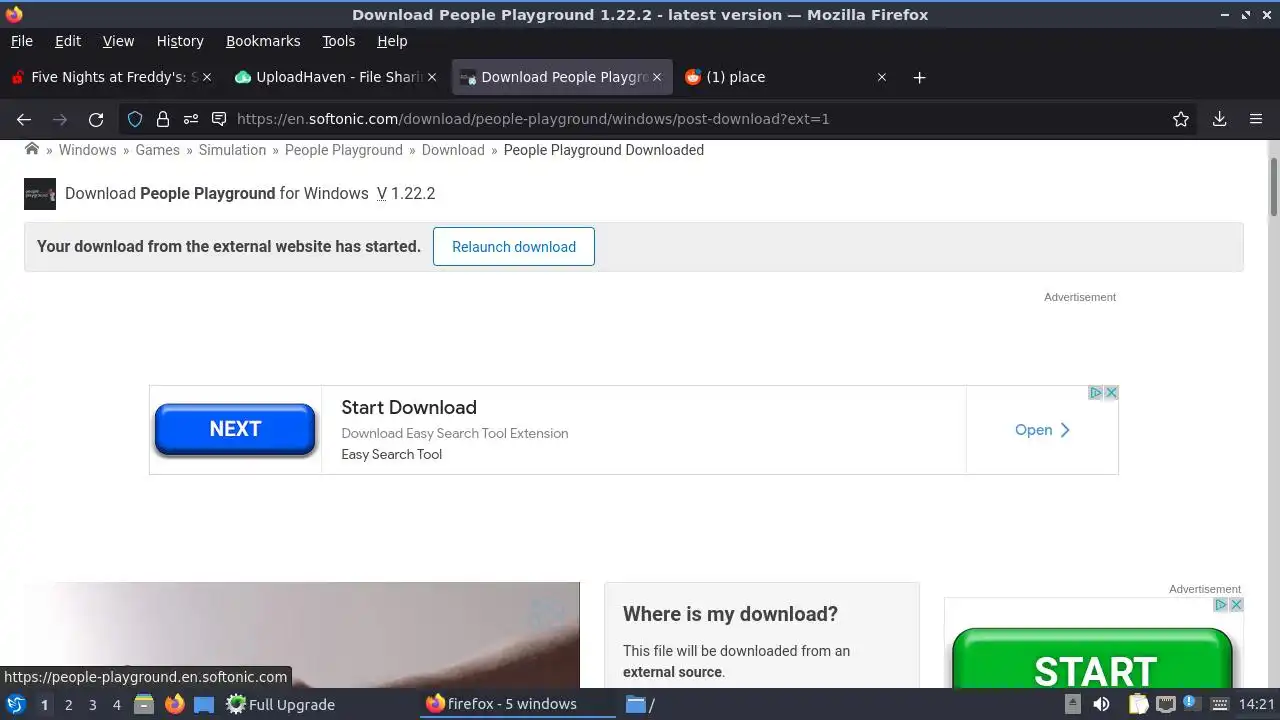Click the People Playground app thumbnail
The height and width of the screenshot is (720, 1280).
pos(40,194)
